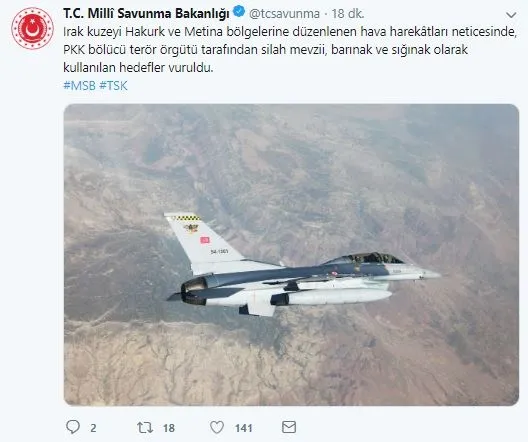
Task: Open the tweet via 18 dk. timestamp
Action: pyautogui.click(x=348, y=14)
